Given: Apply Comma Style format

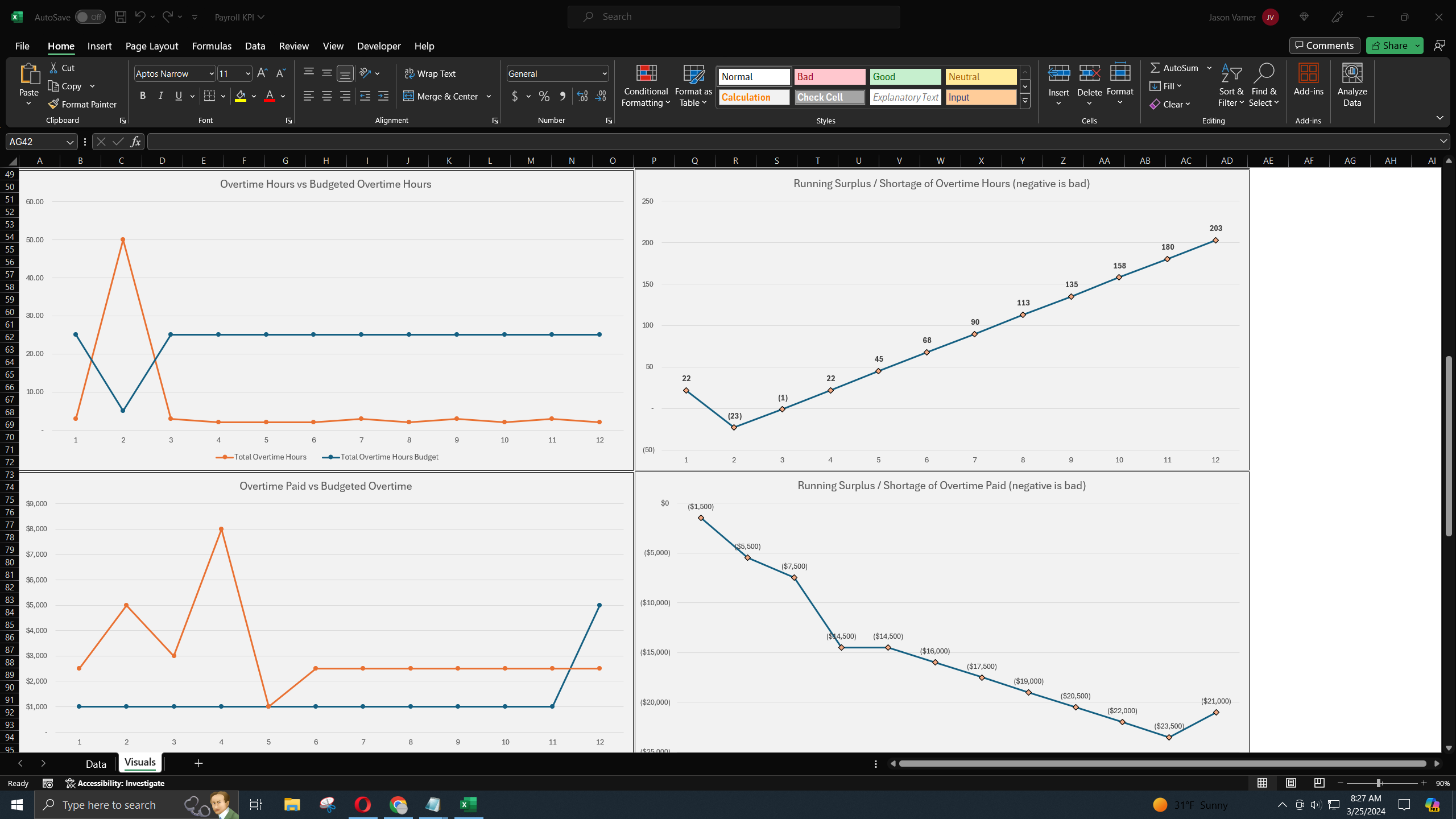Looking at the screenshot, I should point(562,96).
